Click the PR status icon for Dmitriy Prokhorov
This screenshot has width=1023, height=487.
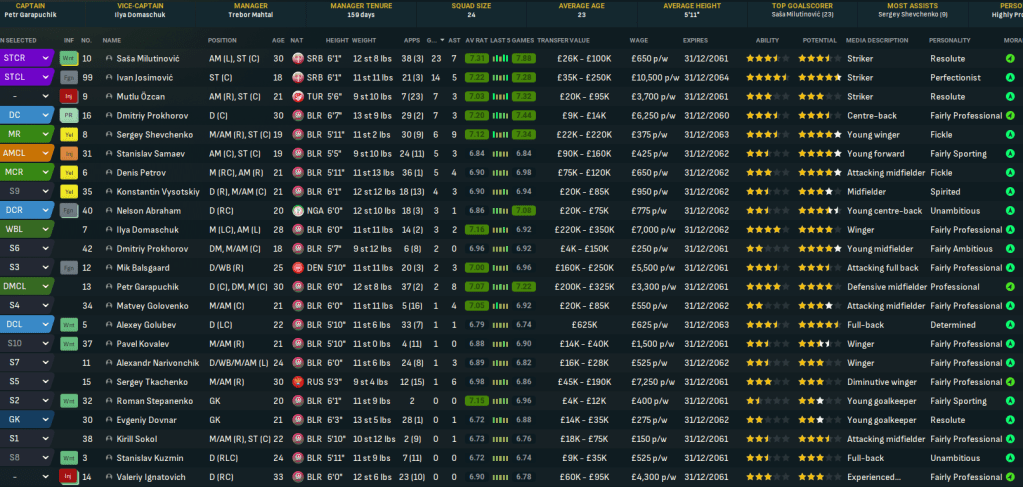(69, 116)
